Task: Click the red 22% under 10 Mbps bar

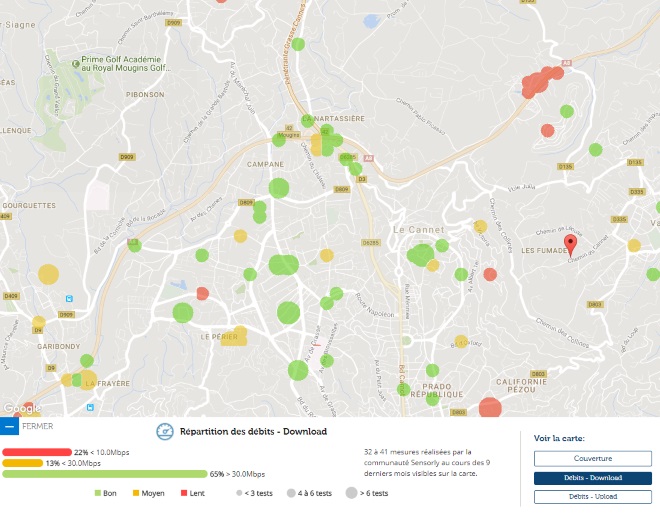Action: (37, 452)
